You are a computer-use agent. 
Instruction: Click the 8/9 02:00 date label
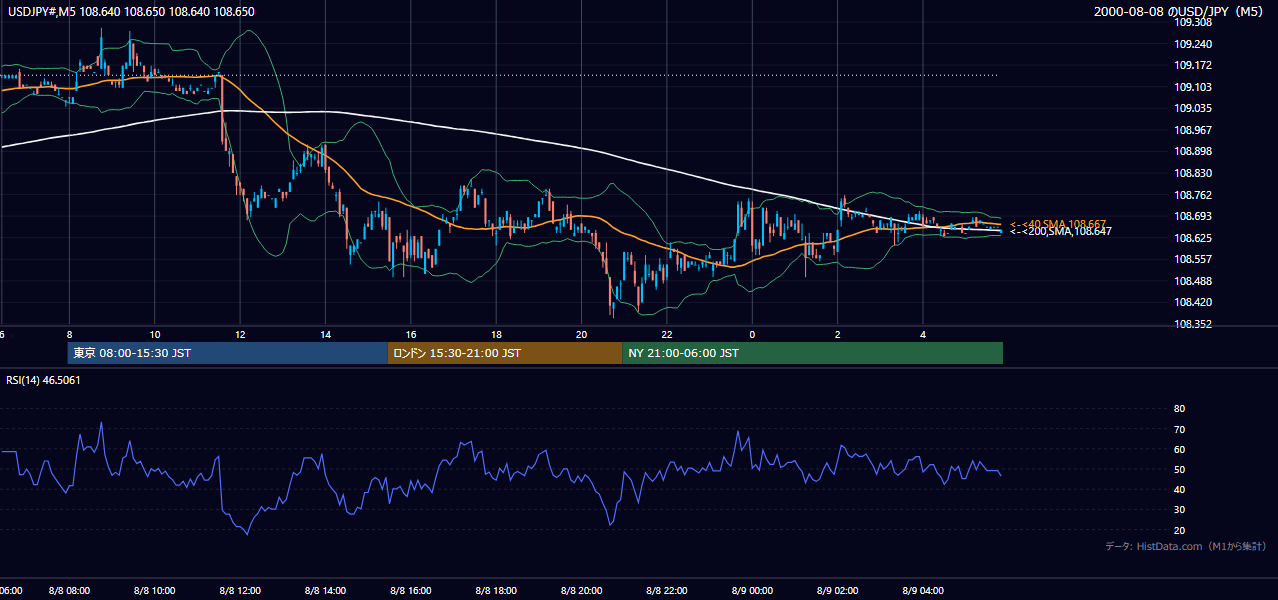(x=837, y=591)
